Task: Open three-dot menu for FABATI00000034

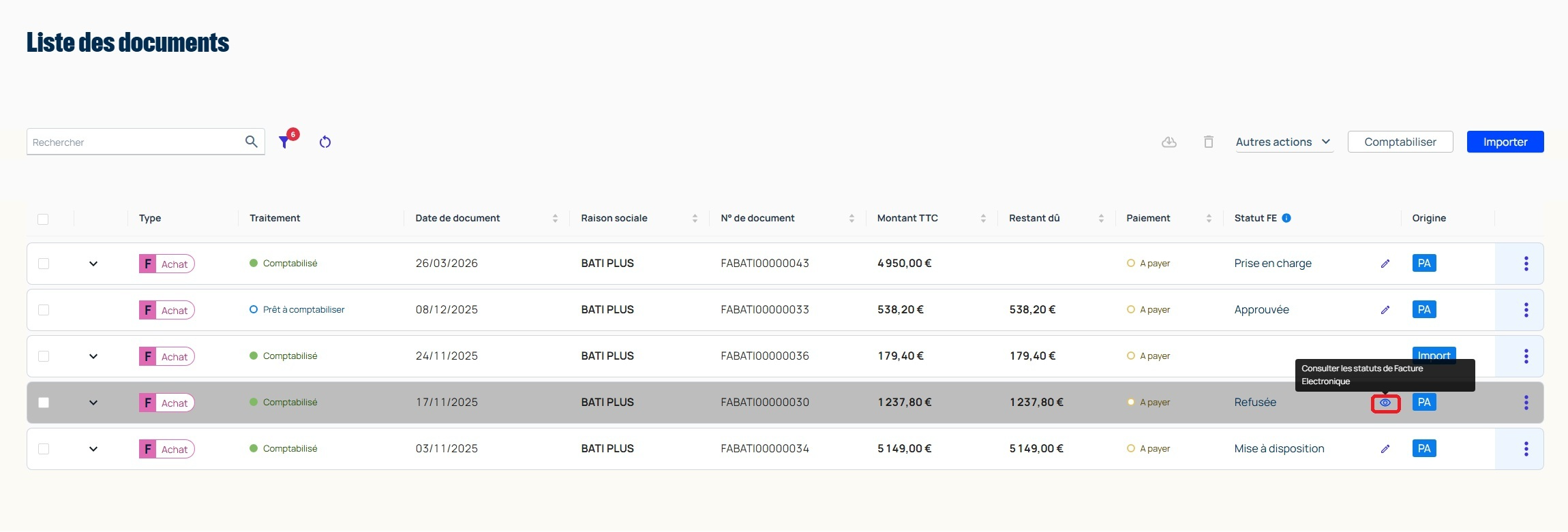Action: point(1526,449)
